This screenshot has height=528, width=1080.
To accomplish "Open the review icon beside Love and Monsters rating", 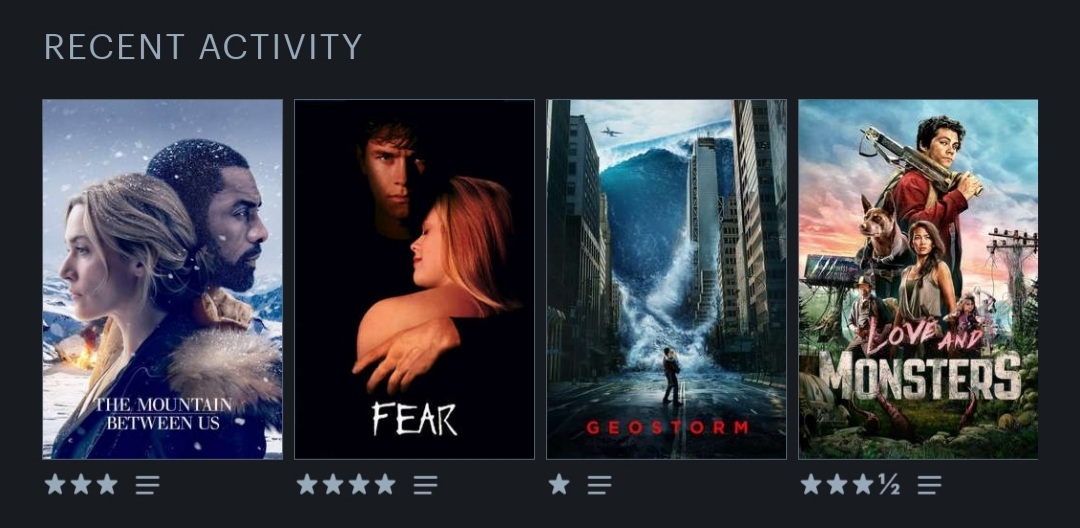I will coord(929,485).
